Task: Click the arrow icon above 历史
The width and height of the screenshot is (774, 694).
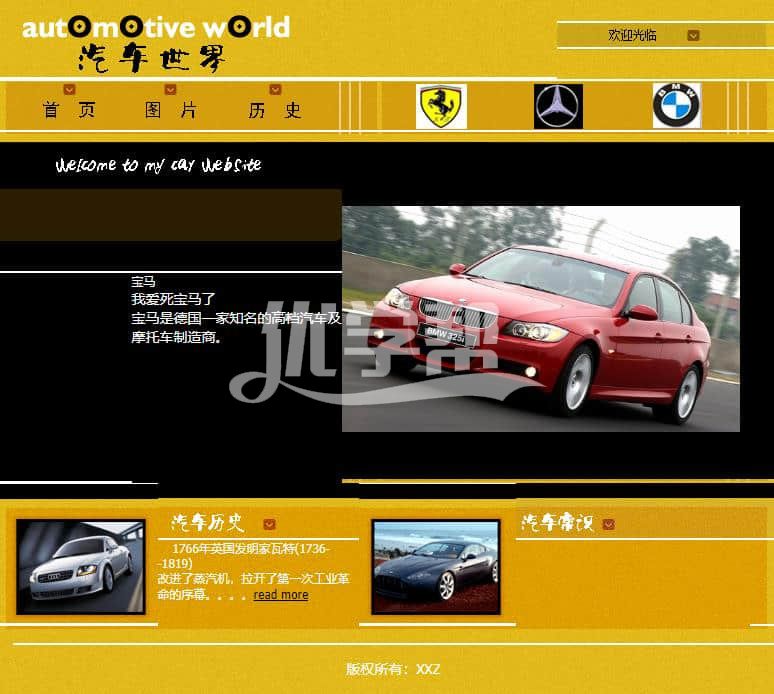Action: 275,90
